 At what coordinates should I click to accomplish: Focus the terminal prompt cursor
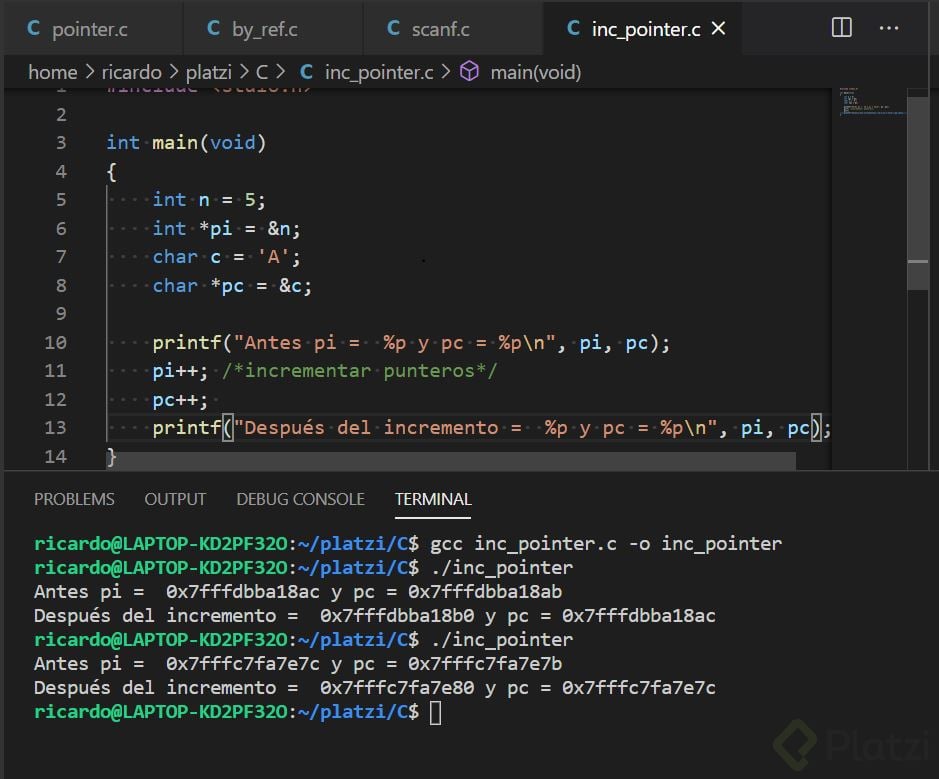435,712
